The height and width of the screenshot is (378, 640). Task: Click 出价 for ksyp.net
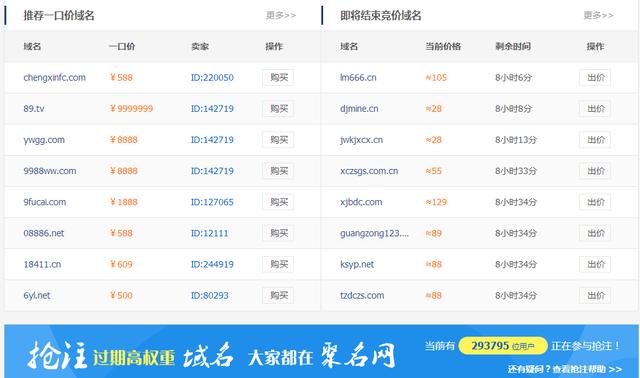click(x=595, y=264)
